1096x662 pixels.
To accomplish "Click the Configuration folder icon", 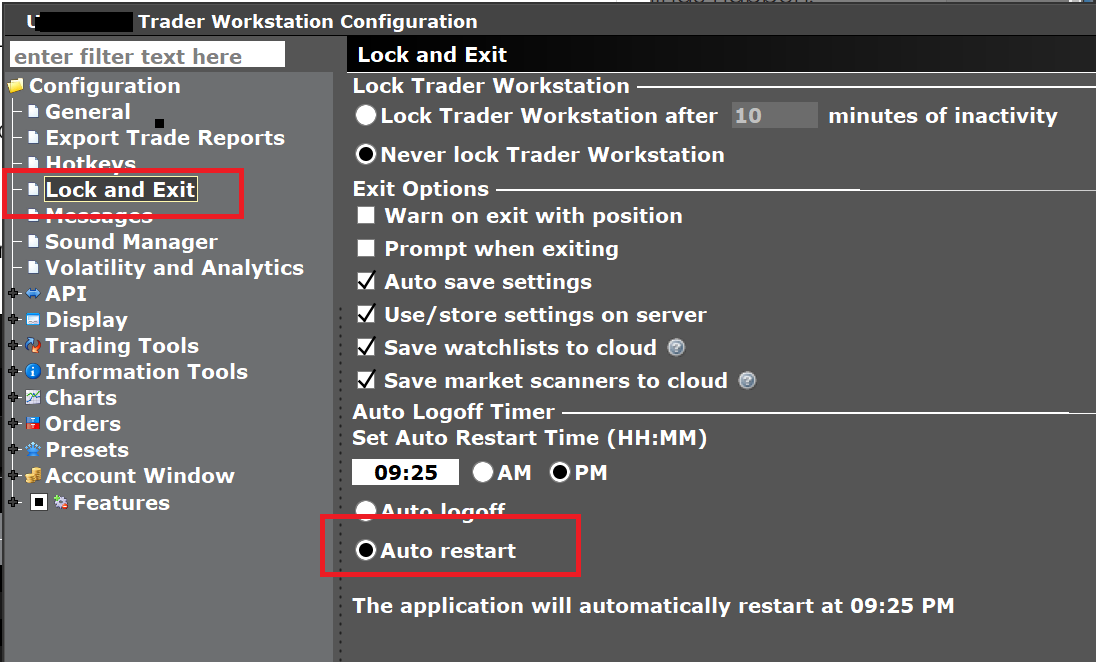I will pos(15,86).
